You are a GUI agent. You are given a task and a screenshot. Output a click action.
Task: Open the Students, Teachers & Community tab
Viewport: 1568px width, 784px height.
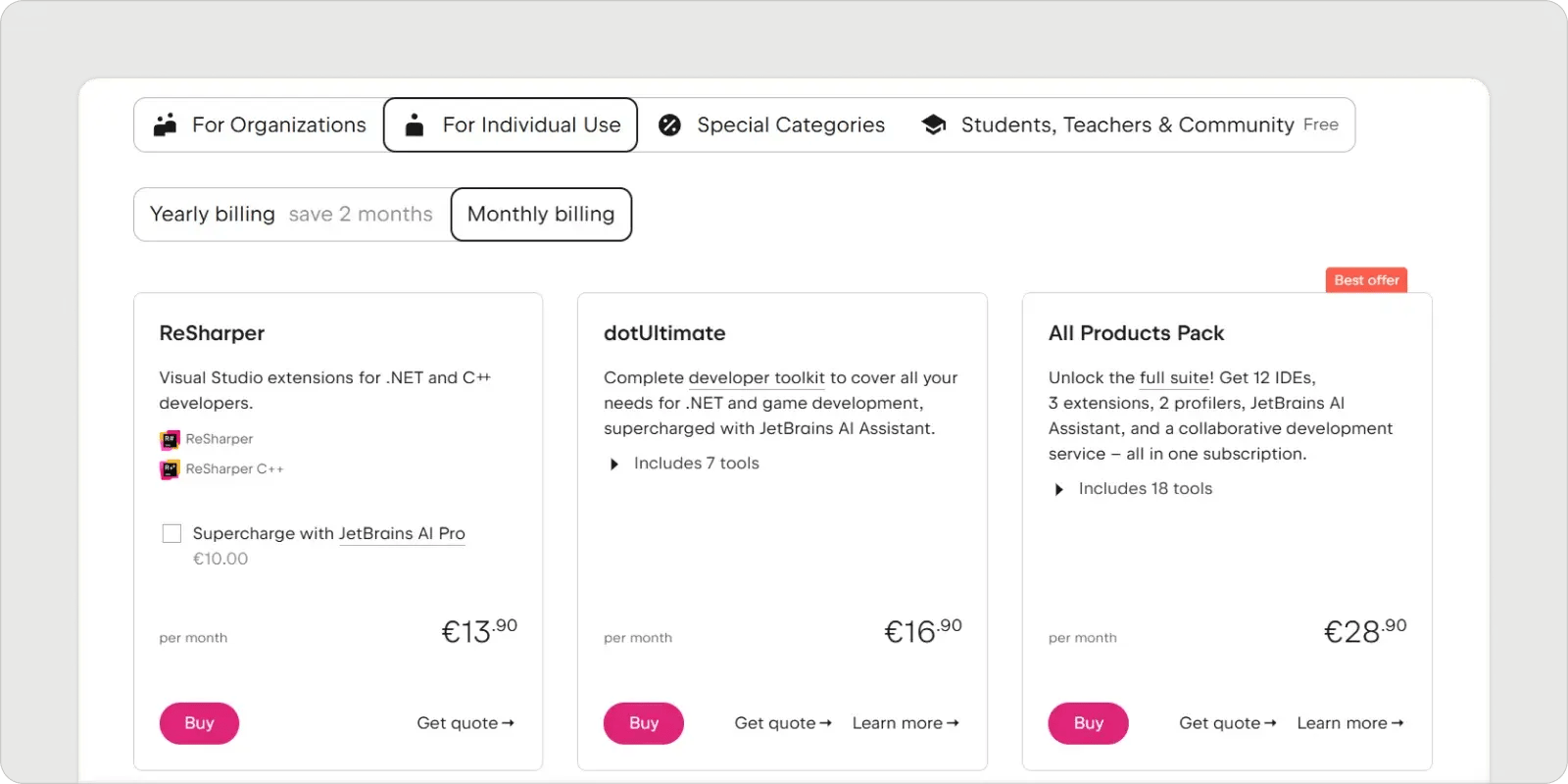1127,124
